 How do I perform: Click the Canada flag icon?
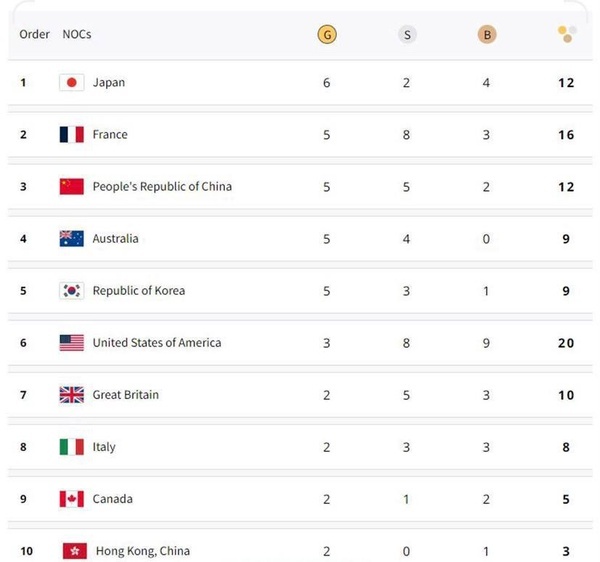(x=71, y=499)
